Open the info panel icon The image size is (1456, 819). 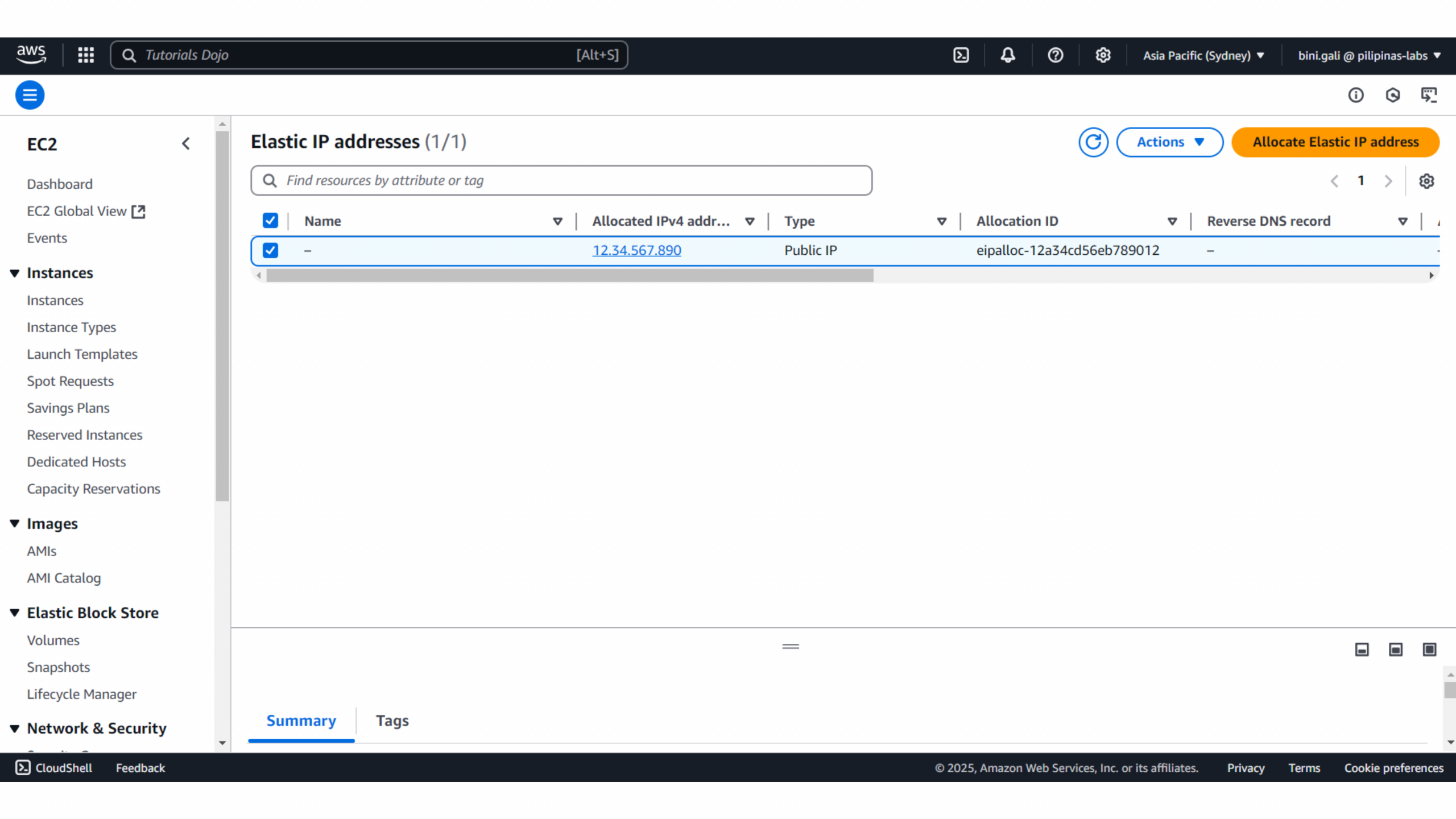pyautogui.click(x=1355, y=95)
